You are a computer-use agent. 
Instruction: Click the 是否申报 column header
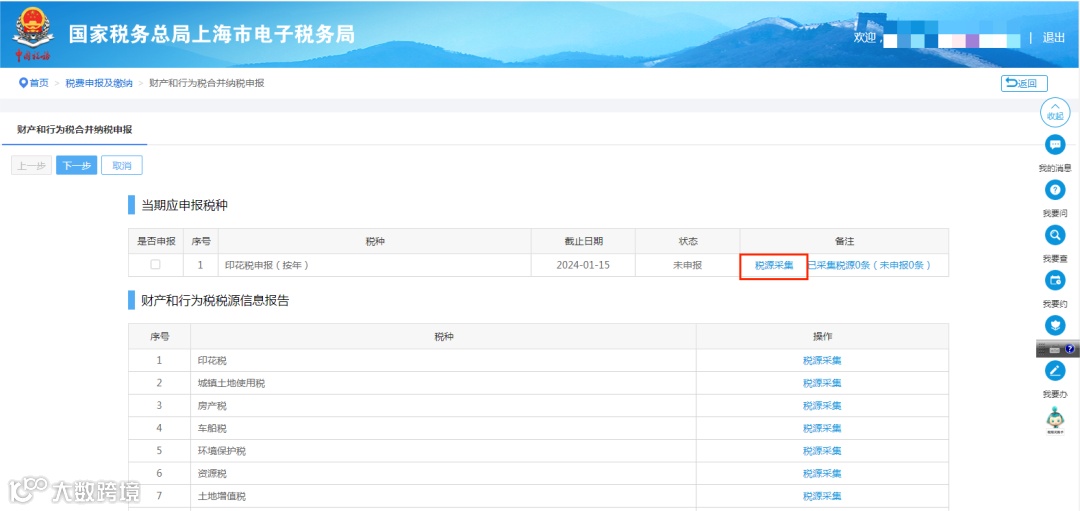156,242
